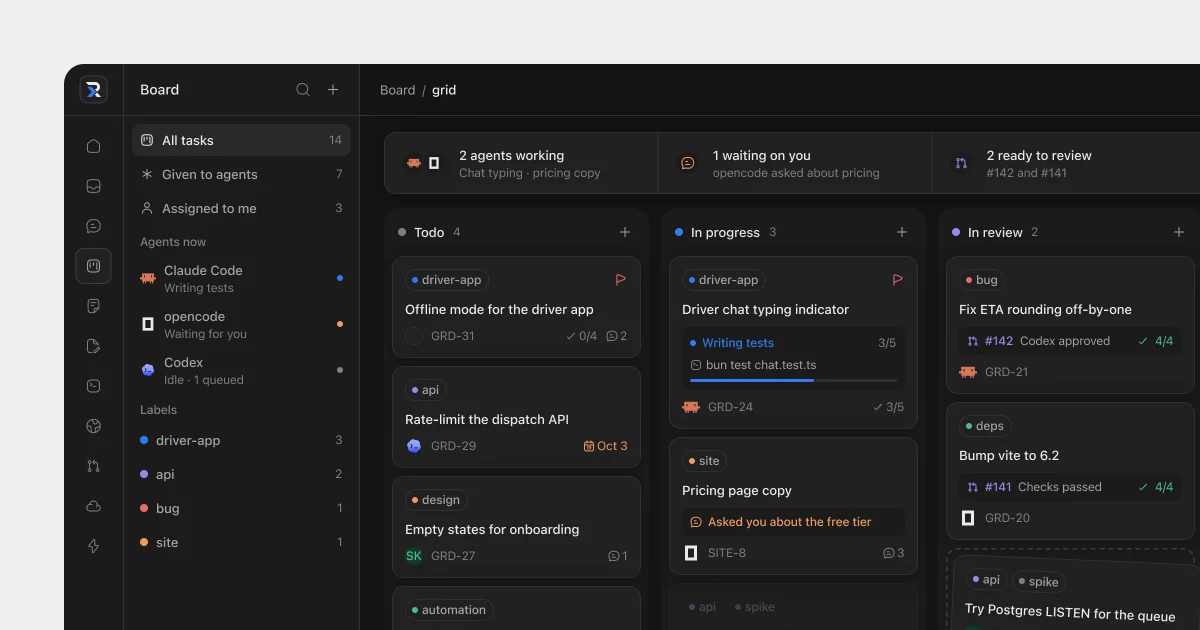This screenshot has height=630, width=1200.
Task: Click the app logo in the top-left corner
Action: [93, 90]
